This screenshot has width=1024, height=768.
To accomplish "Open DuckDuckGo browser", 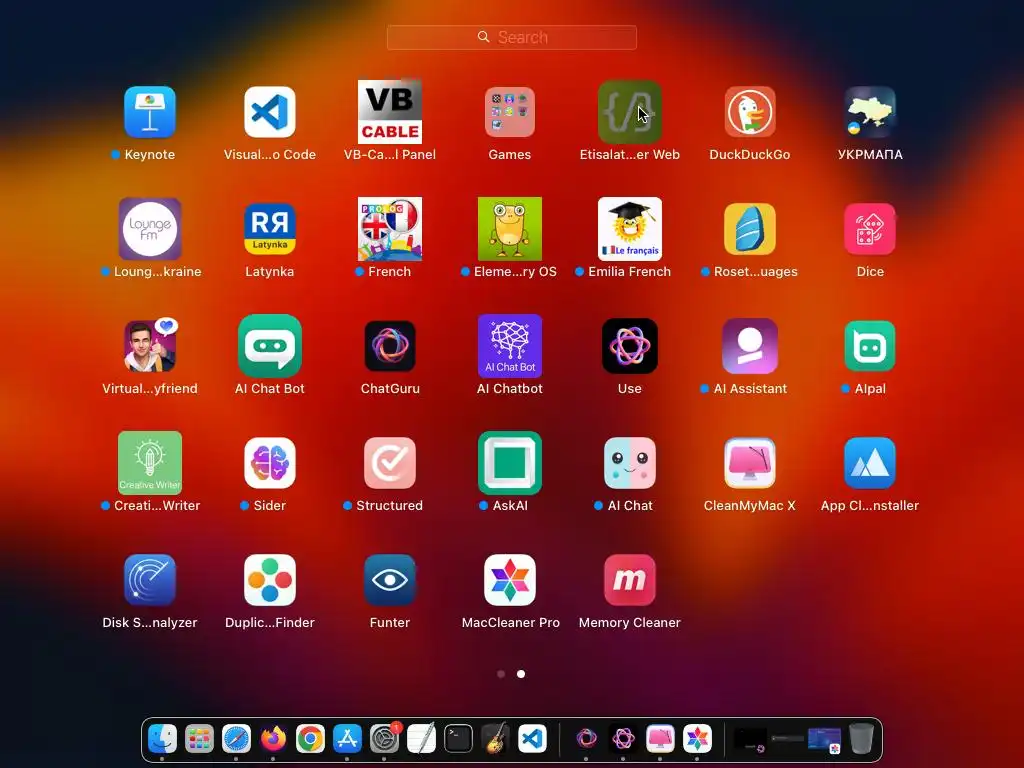I will [750, 112].
